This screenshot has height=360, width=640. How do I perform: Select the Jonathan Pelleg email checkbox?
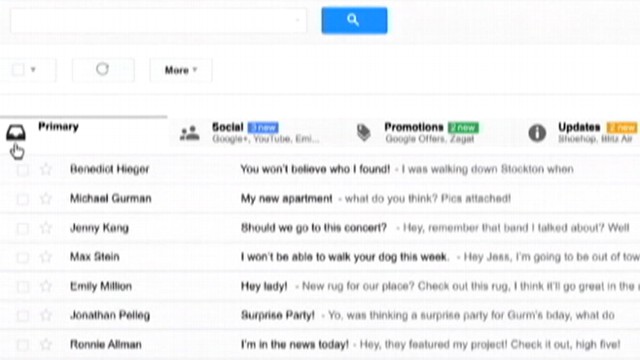pyautogui.click(x=23, y=316)
